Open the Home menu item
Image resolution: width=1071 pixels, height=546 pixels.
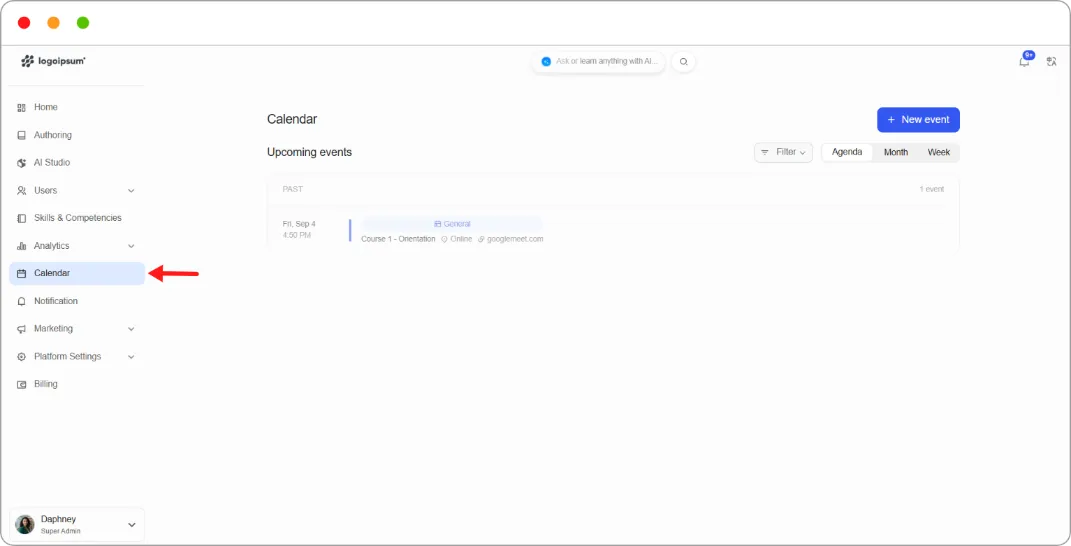(x=76, y=107)
